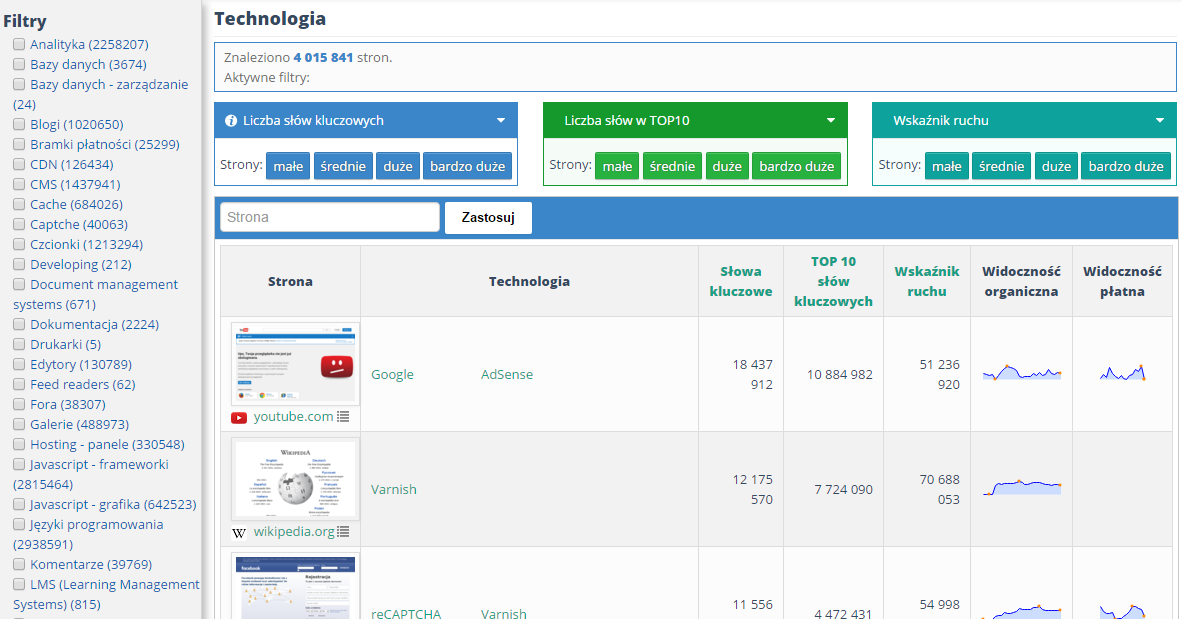Enable the Javascript - grafika checkbox
1182x619 pixels.
[x=19, y=504]
